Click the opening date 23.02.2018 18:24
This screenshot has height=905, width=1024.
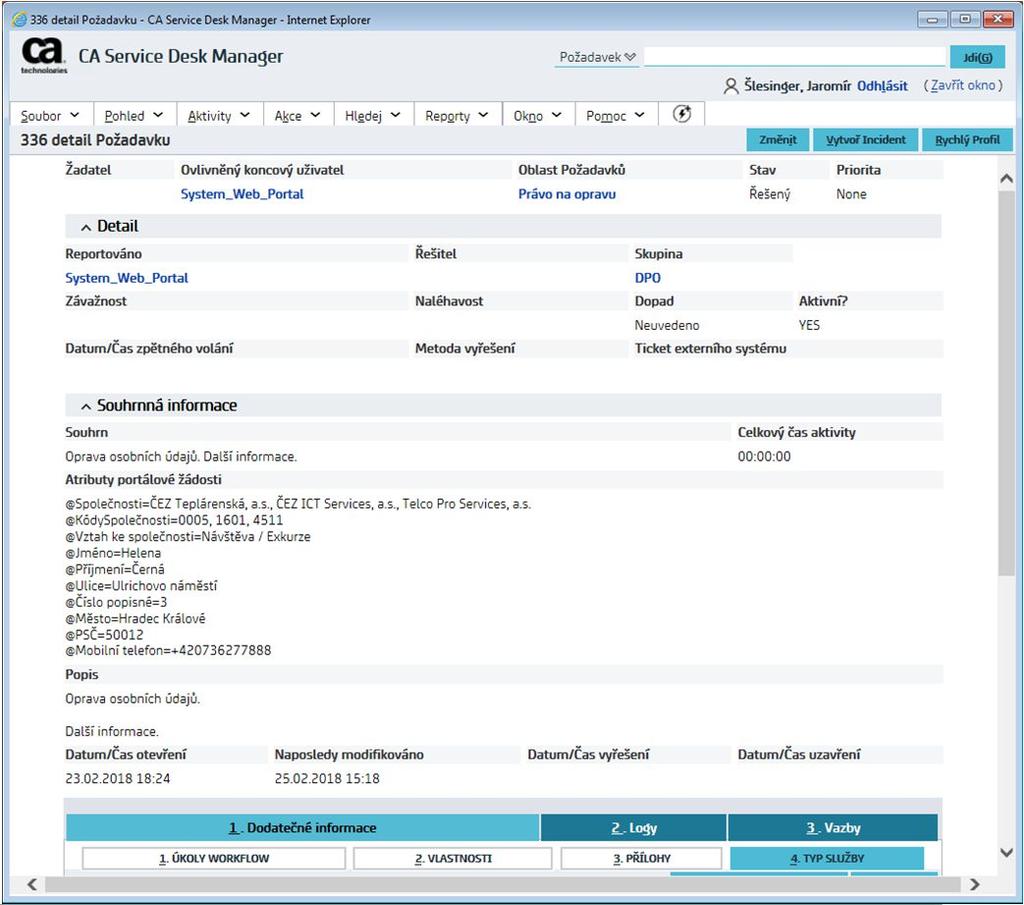(x=118, y=778)
